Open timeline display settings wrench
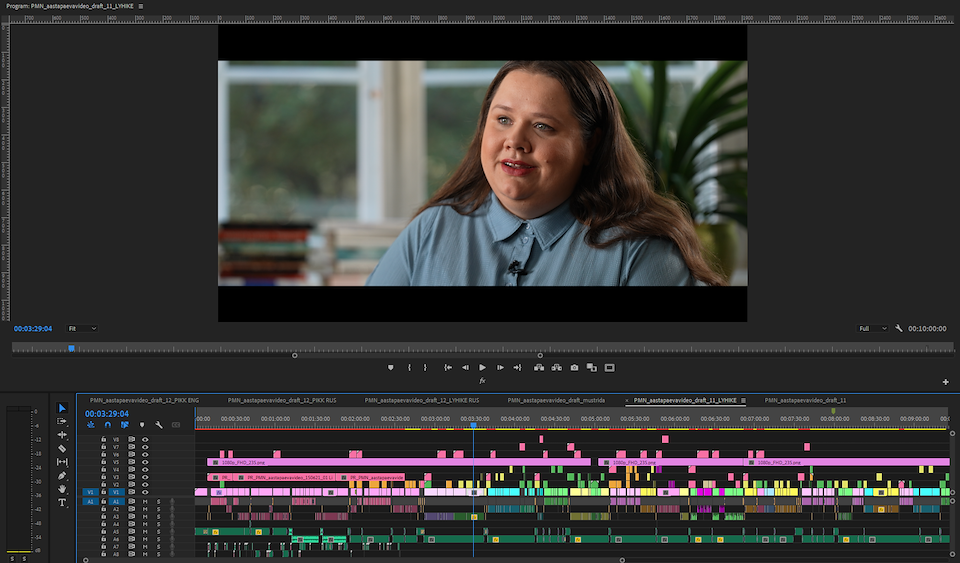Image resolution: width=960 pixels, height=563 pixels. 158,425
